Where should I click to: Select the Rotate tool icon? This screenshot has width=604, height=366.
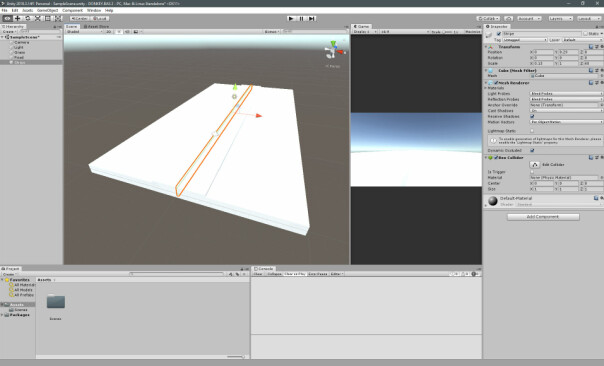tap(27, 18)
